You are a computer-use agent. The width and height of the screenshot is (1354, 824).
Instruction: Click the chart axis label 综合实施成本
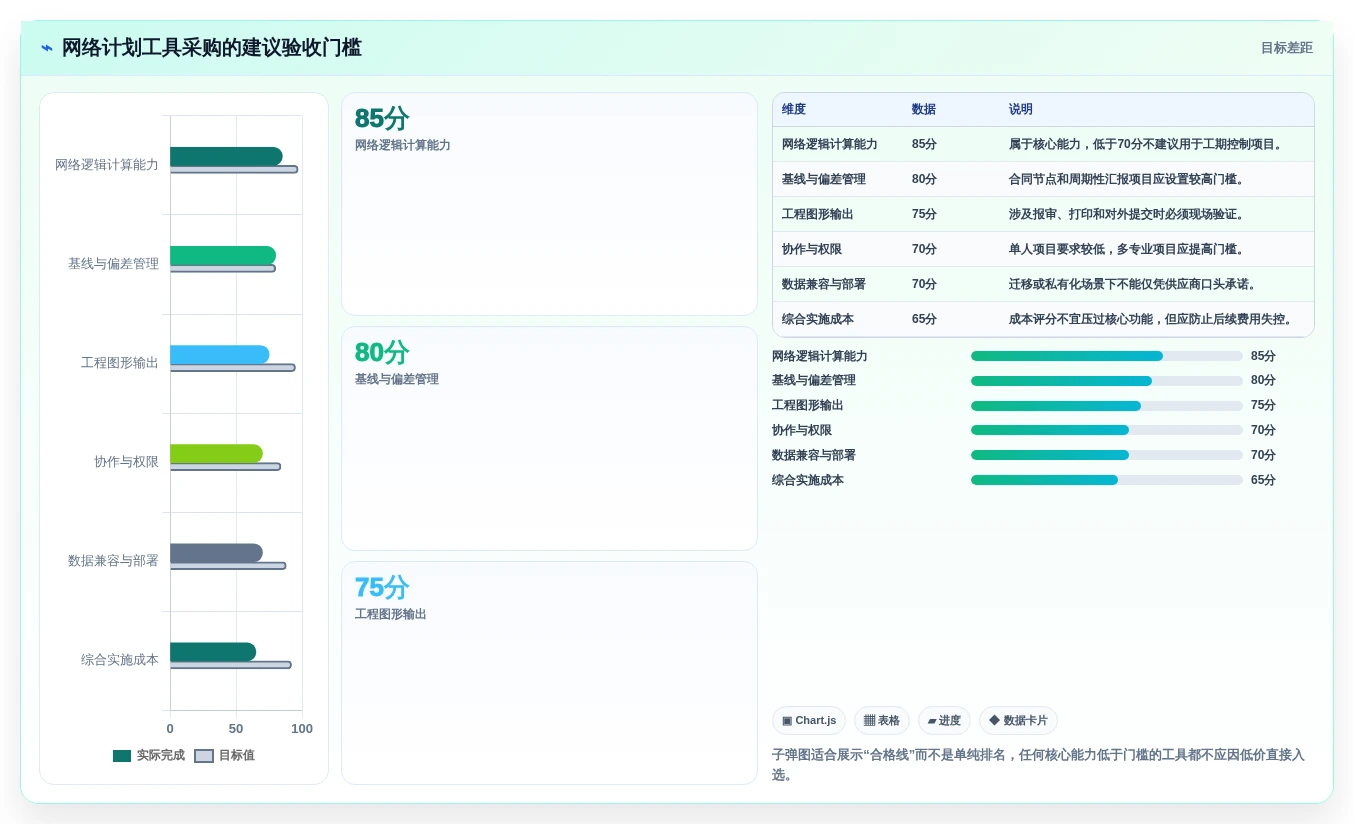coord(120,660)
